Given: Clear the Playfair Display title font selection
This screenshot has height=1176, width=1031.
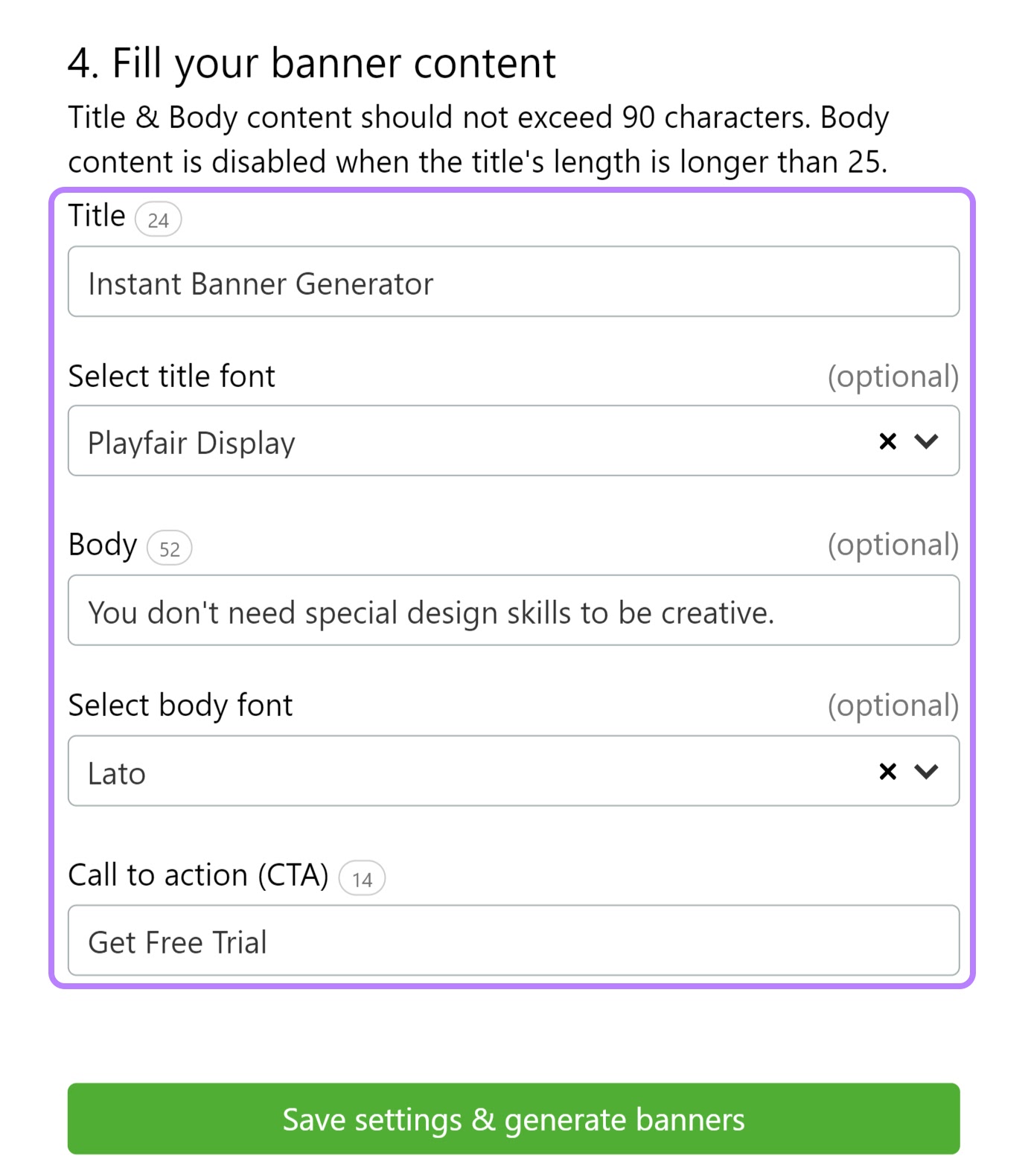Looking at the screenshot, I should [887, 441].
